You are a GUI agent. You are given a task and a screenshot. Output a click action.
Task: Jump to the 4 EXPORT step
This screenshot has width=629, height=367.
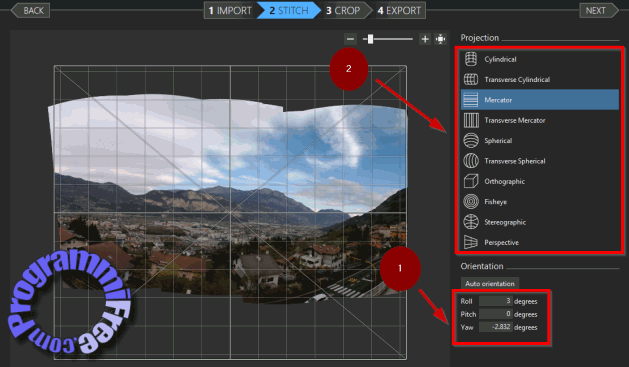click(x=399, y=10)
